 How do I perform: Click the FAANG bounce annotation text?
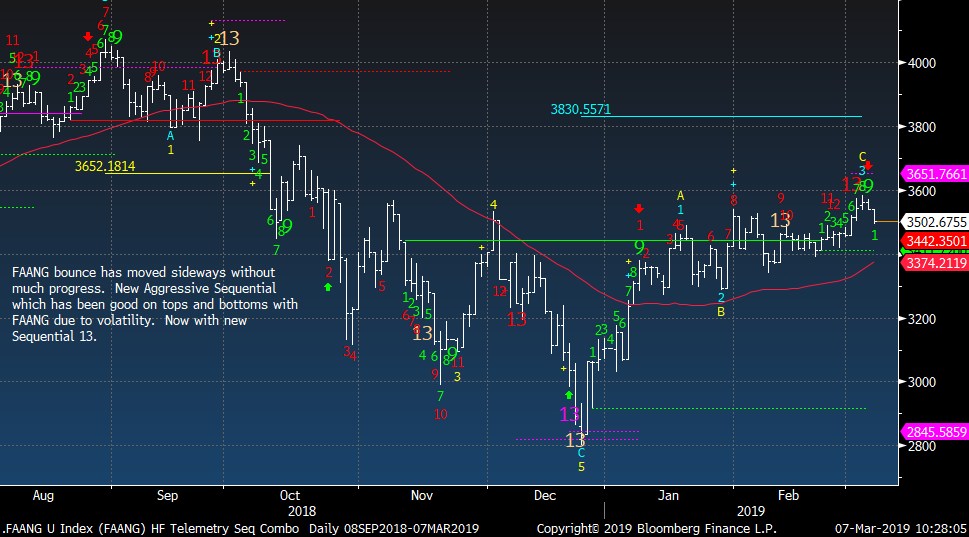point(154,304)
